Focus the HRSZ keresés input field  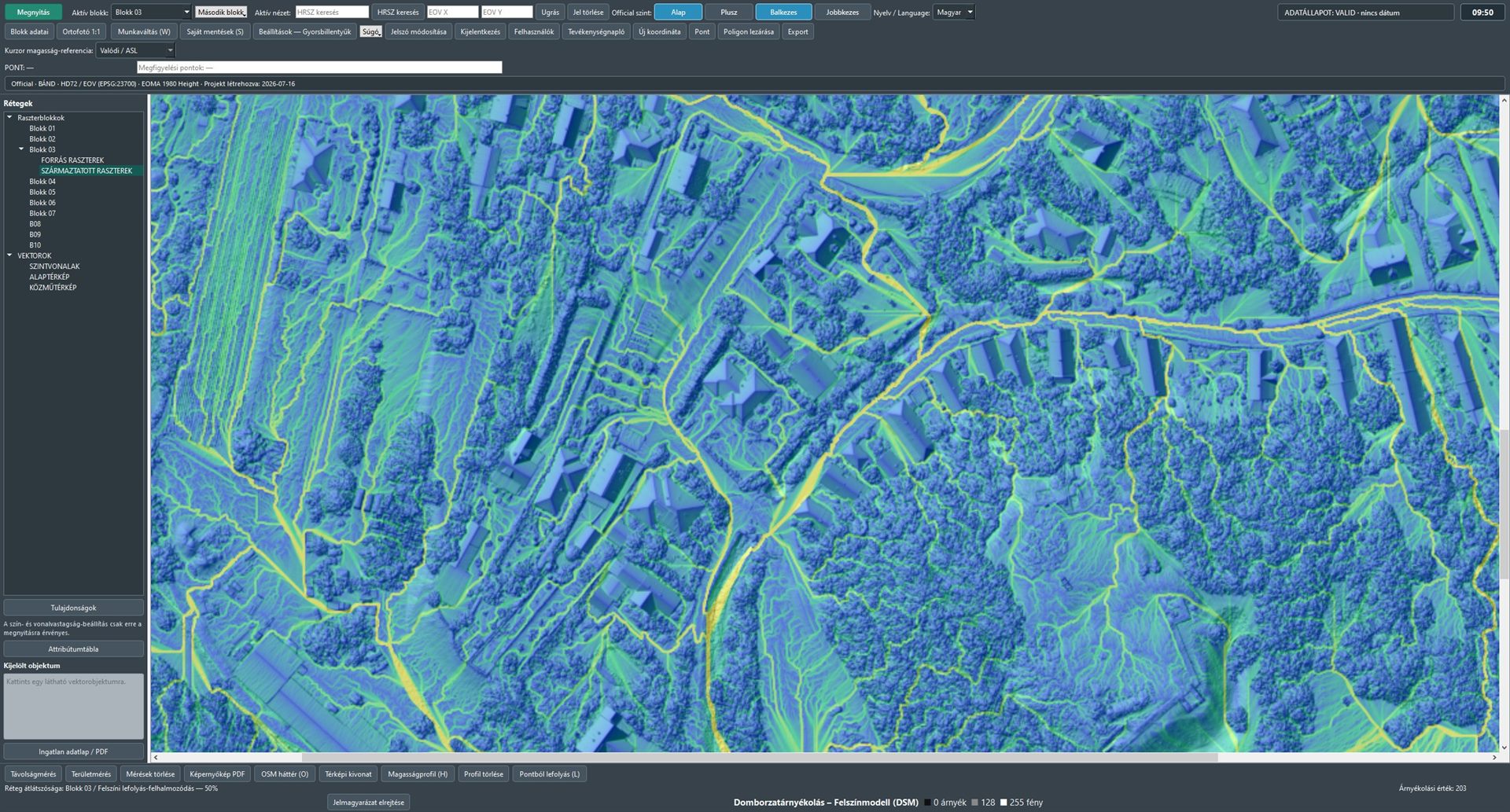point(332,13)
